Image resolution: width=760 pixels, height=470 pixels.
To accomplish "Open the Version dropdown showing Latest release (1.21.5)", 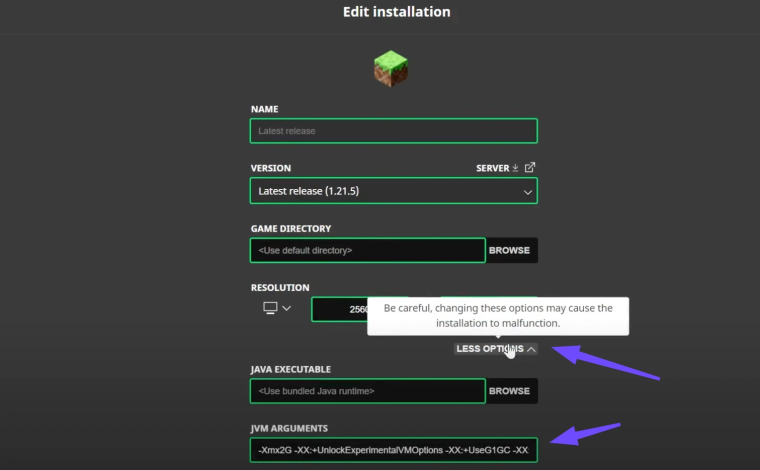I will (394, 191).
